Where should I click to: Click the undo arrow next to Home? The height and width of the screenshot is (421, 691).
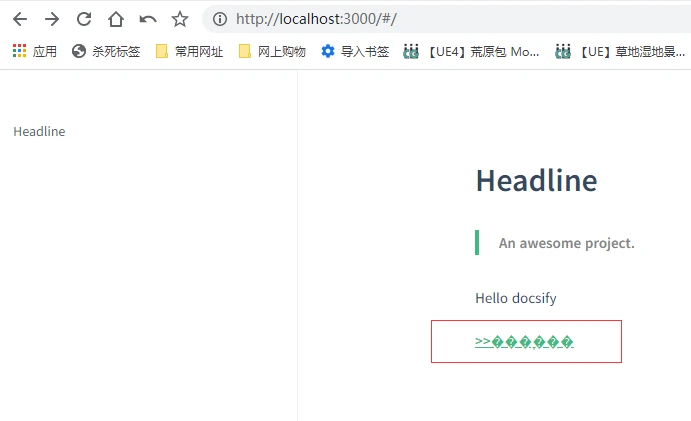[x=148, y=19]
